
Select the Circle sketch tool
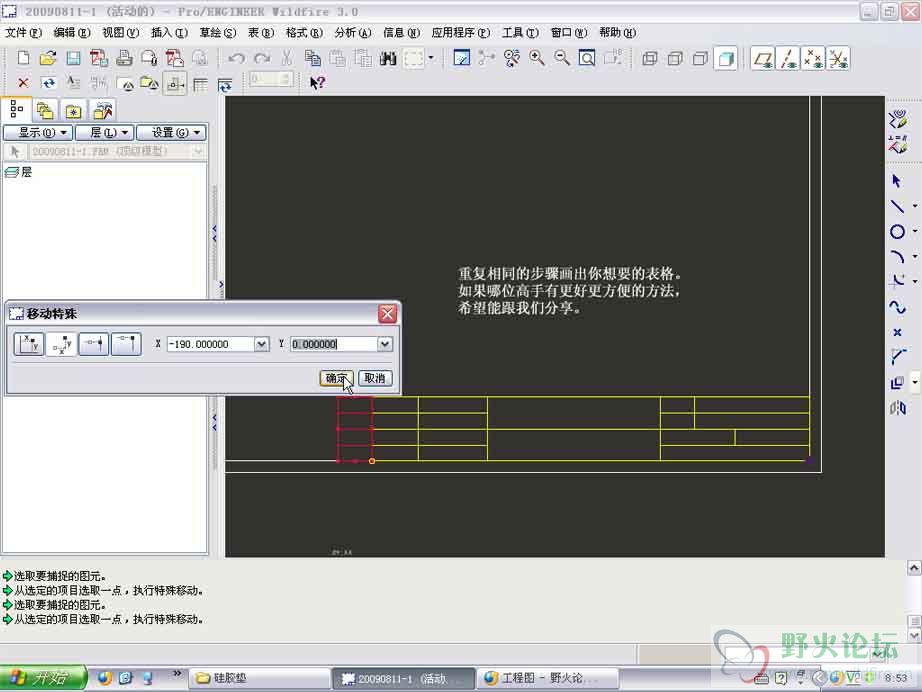897,232
